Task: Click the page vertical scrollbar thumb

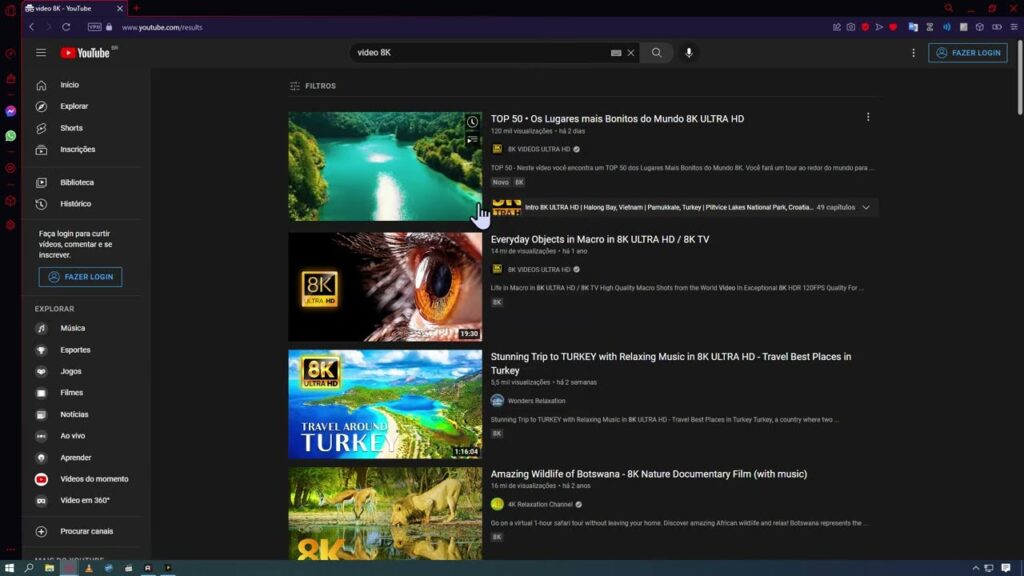Action: [1019, 76]
